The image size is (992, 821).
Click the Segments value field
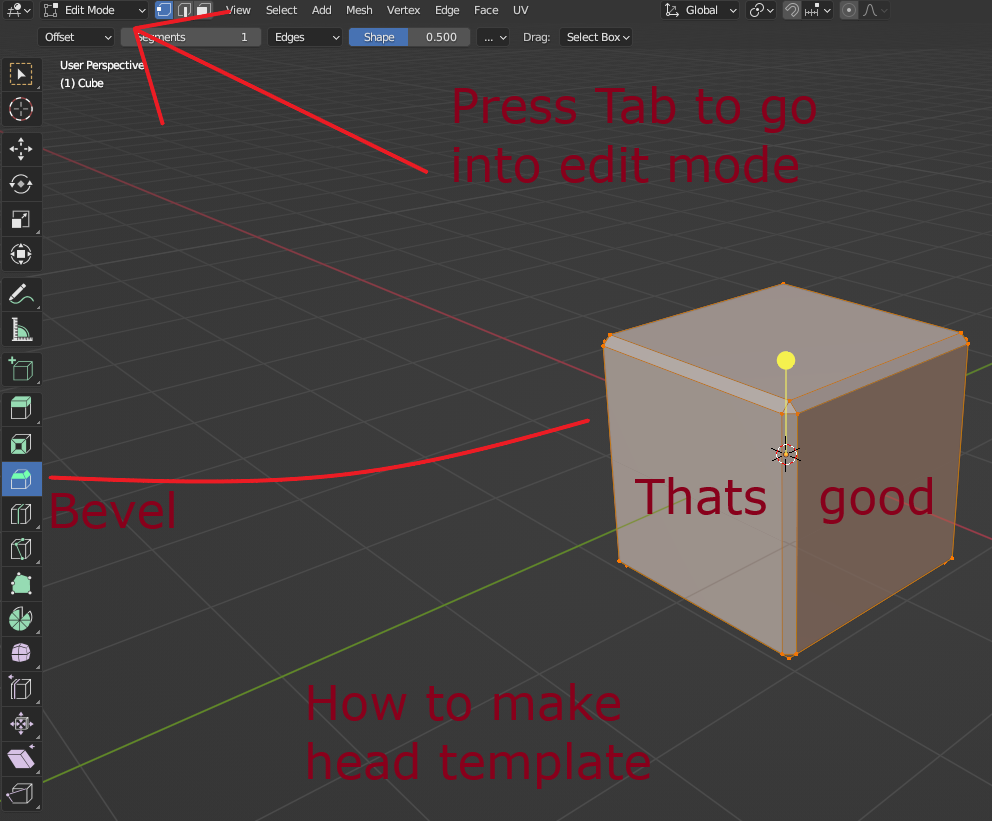pyautogui.click(x=191, y=37)
